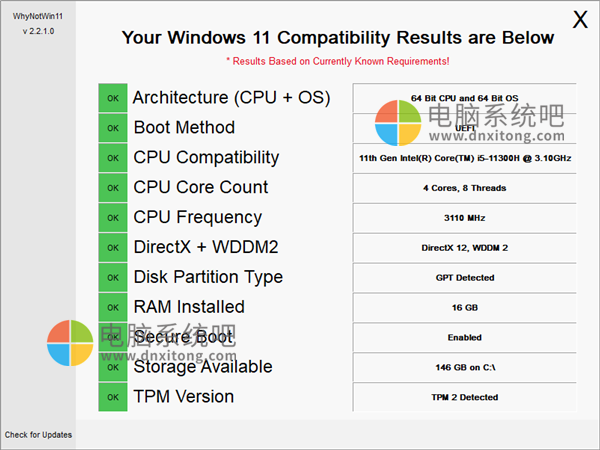
Task: Click the OK badge beside Storage Available
Action: 113,367
